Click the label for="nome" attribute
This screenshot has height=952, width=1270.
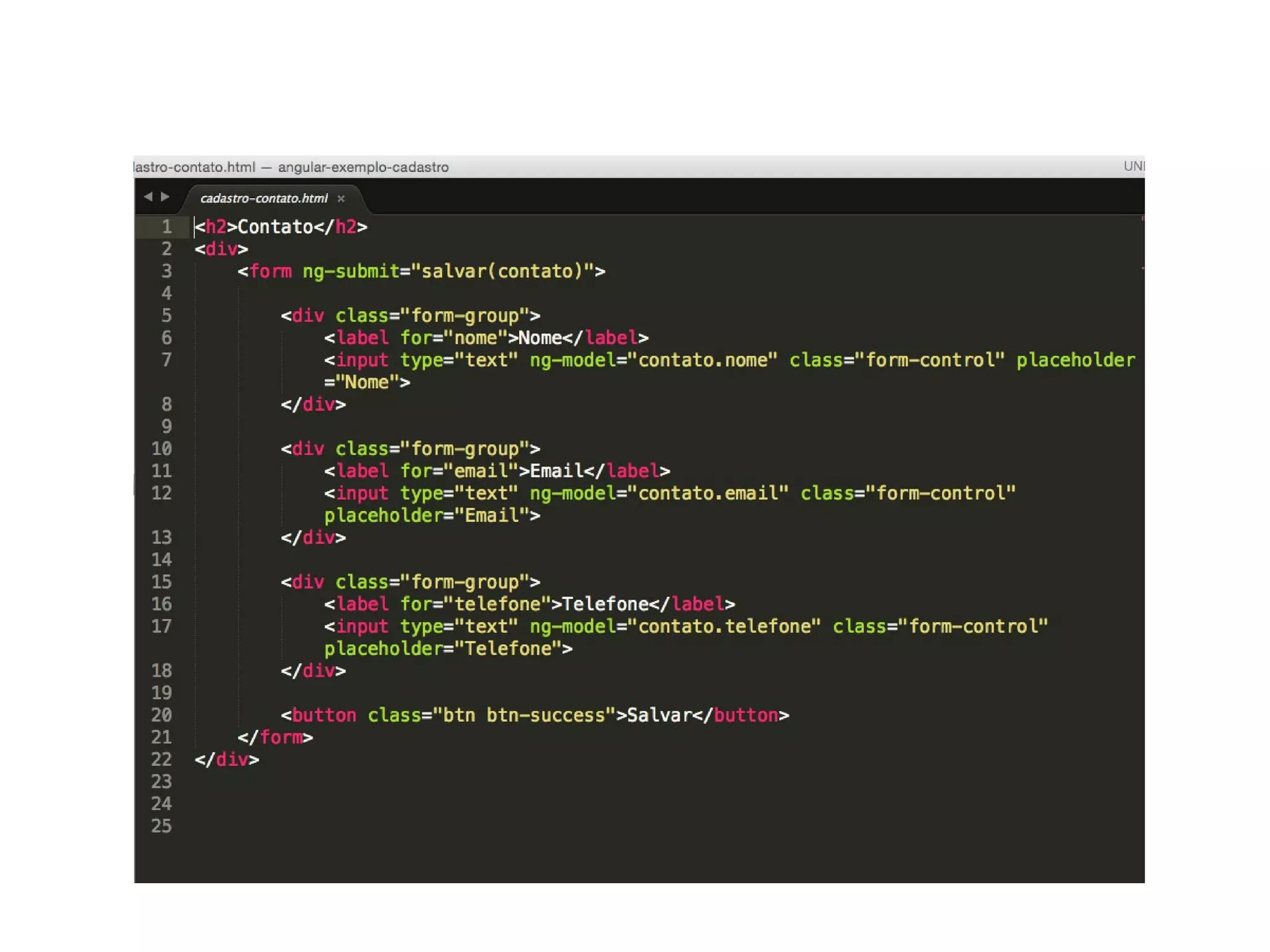coord(454,338)
